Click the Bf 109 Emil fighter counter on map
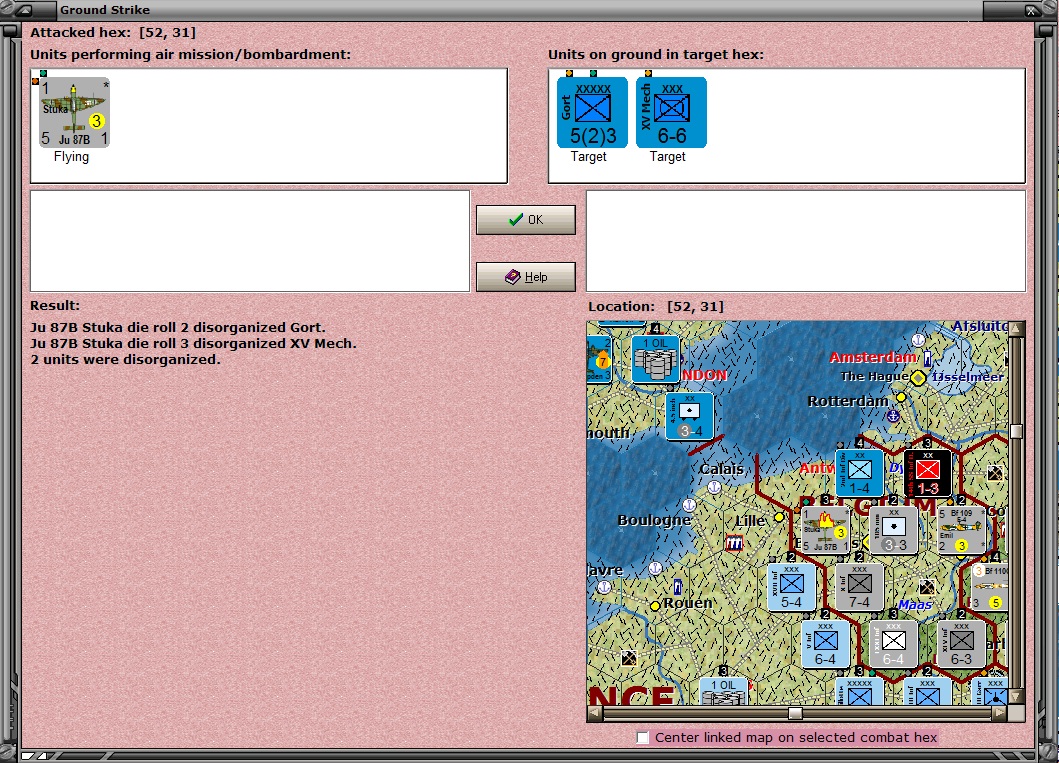This screenshot has height=763, width=1059. coord(962,530)
